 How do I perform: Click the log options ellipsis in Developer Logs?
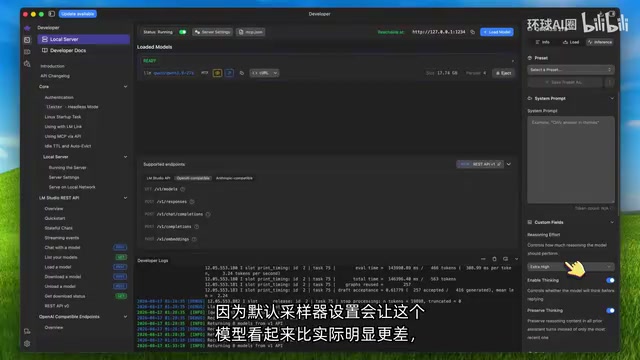[x=483, y=259]
